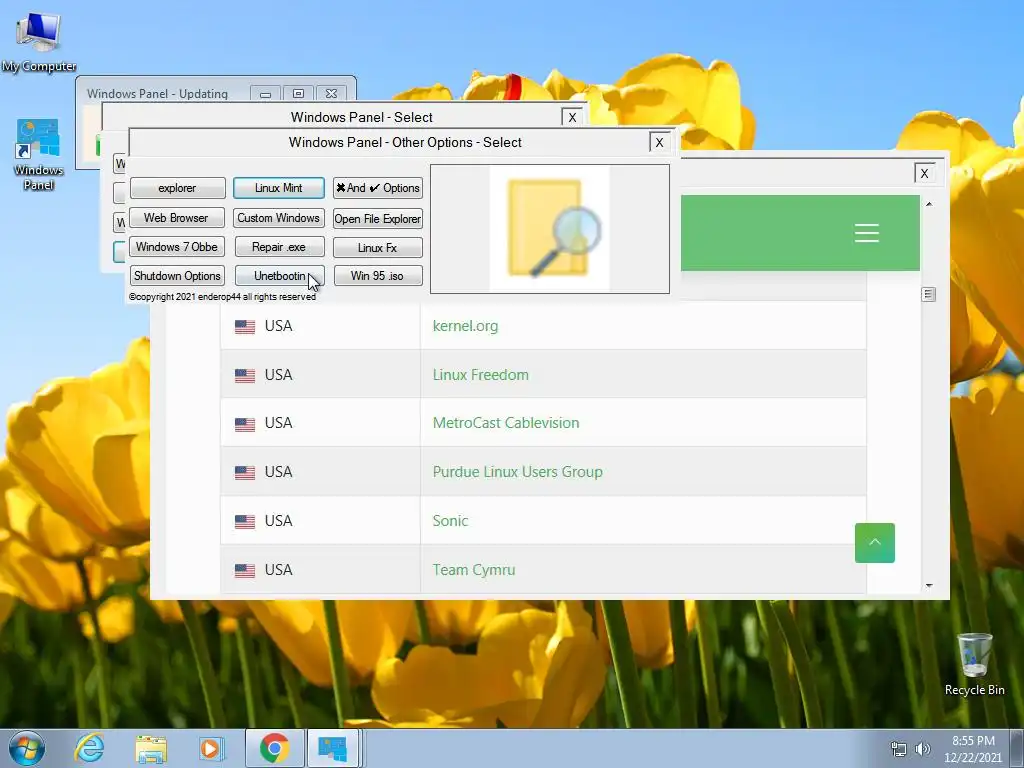Open the kernel.org mirror link
This screenshot has width=1024, height=768.
(x=465, y=326)
